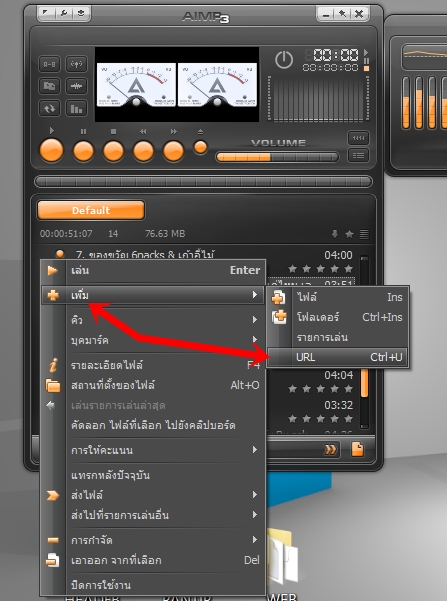Viewport: 447px width, 601px height.
Task: Choose สถานที่ตั้งของไฟล์ file location entry
Action: pyautogui.click(x=153, y=385)
